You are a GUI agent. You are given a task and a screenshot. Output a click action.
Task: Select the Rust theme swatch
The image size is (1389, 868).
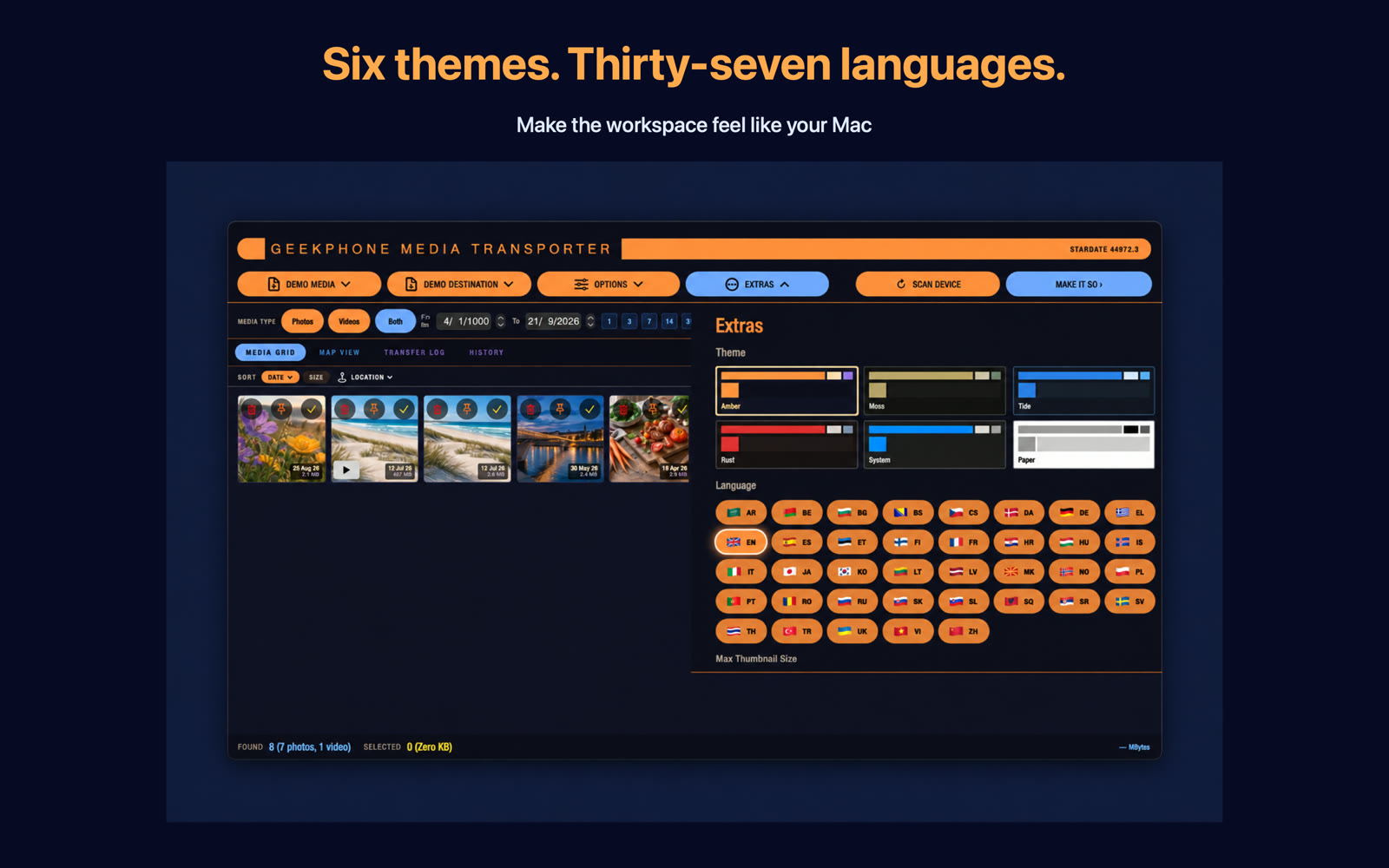click(x=787, y=444)
